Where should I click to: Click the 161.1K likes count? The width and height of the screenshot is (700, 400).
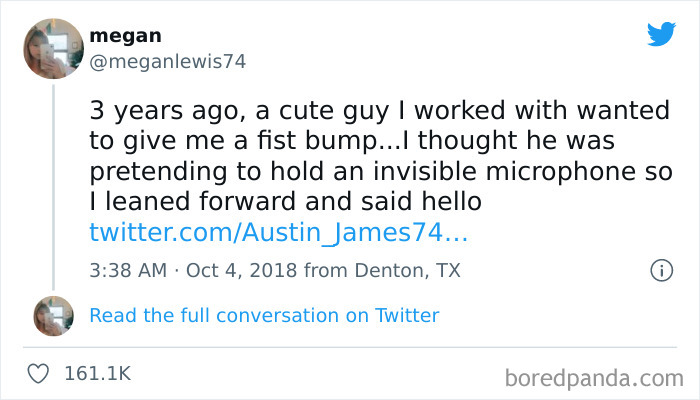point(97,373)
